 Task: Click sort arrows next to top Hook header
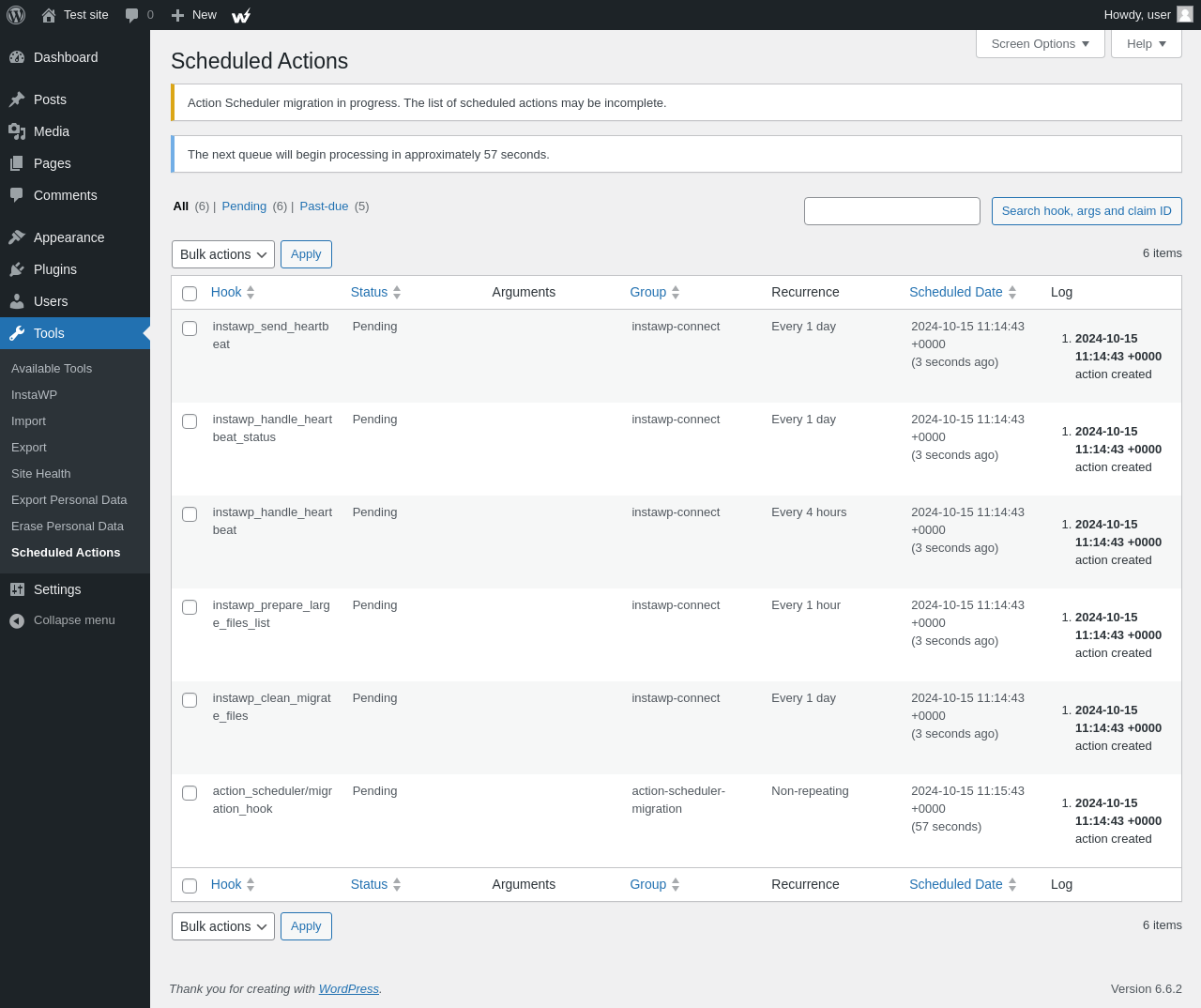(251, 293)
